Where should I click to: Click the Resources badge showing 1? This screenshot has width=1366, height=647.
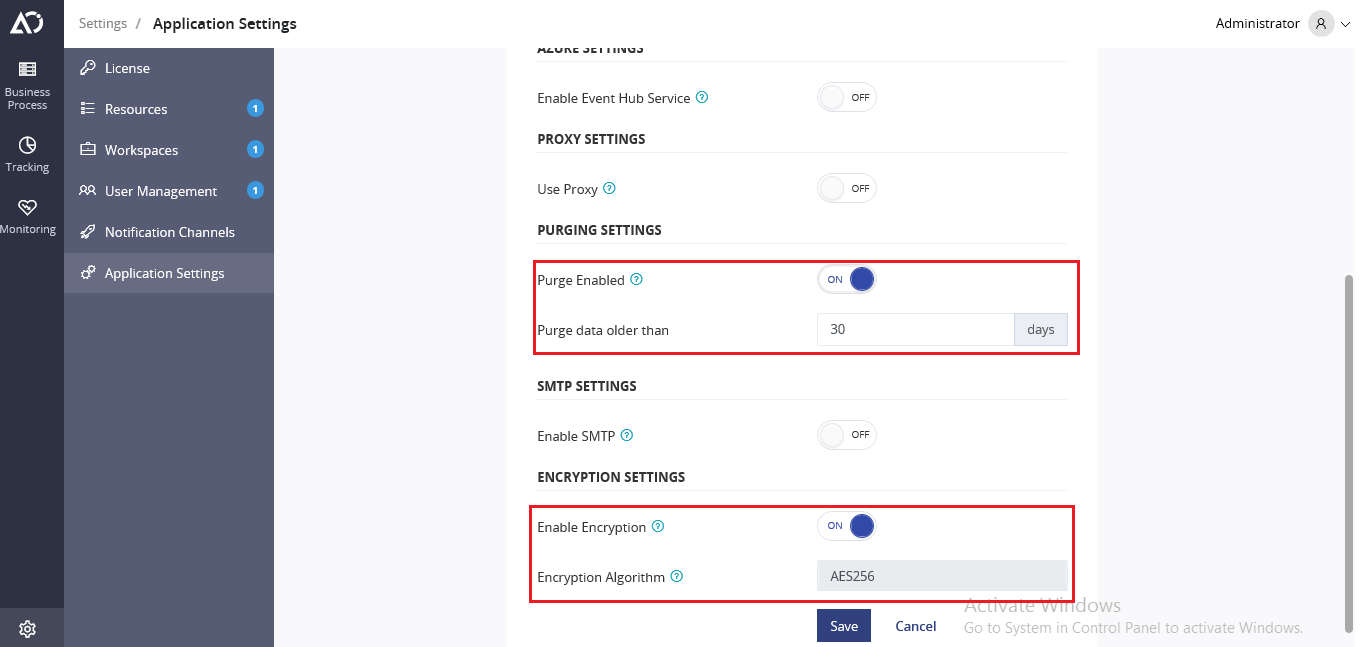255,109
